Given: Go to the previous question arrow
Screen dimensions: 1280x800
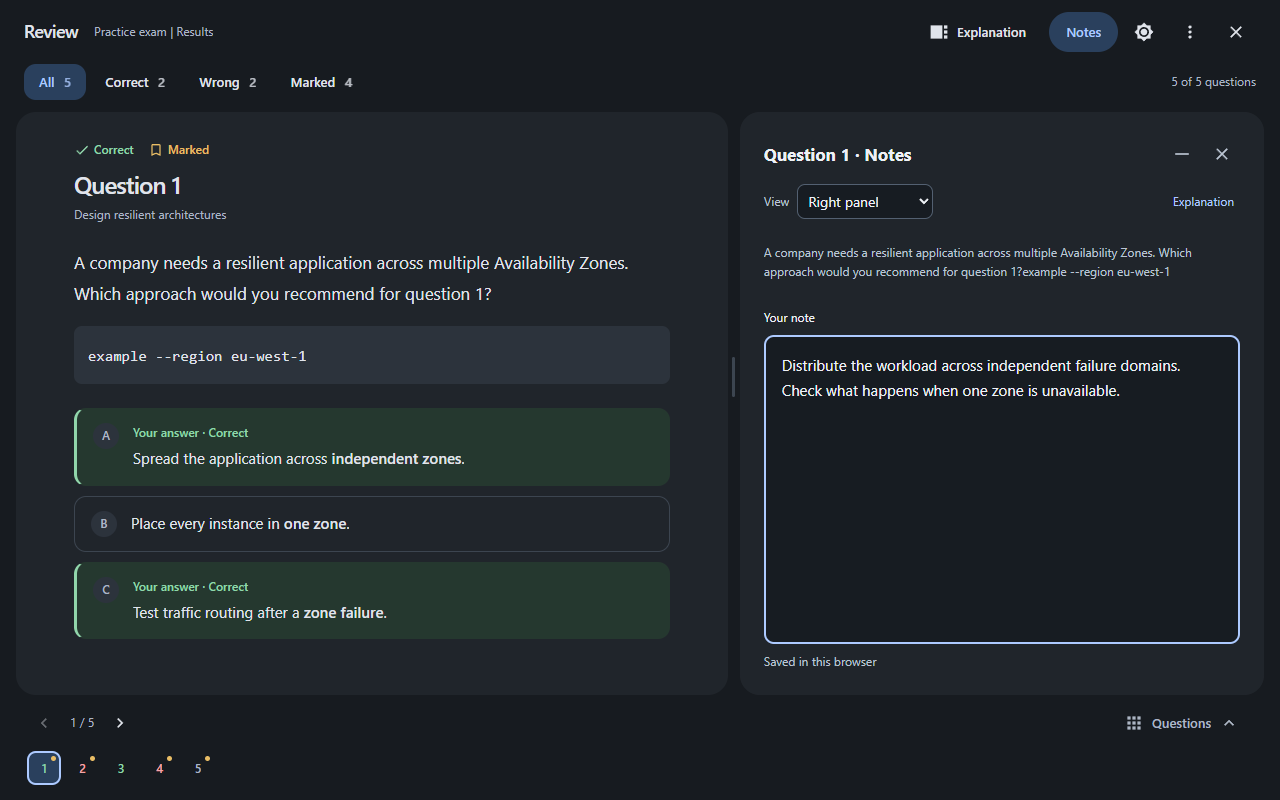Looking at the screenshot, I should click(x=44, y=723).
